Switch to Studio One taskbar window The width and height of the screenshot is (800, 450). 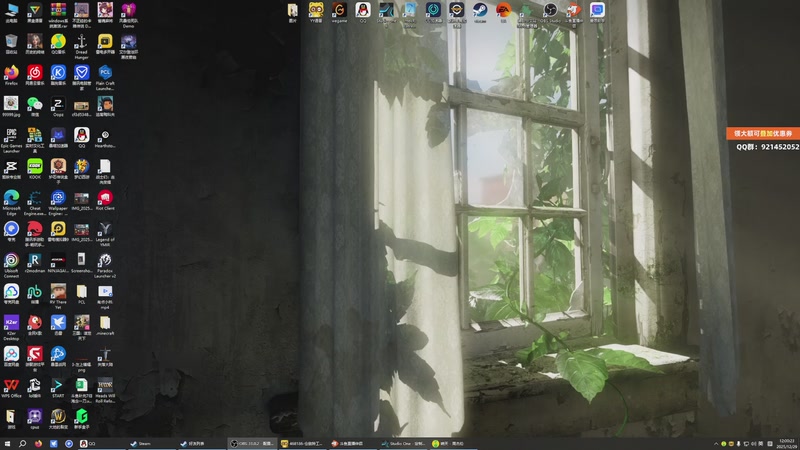tap(403, 444)
